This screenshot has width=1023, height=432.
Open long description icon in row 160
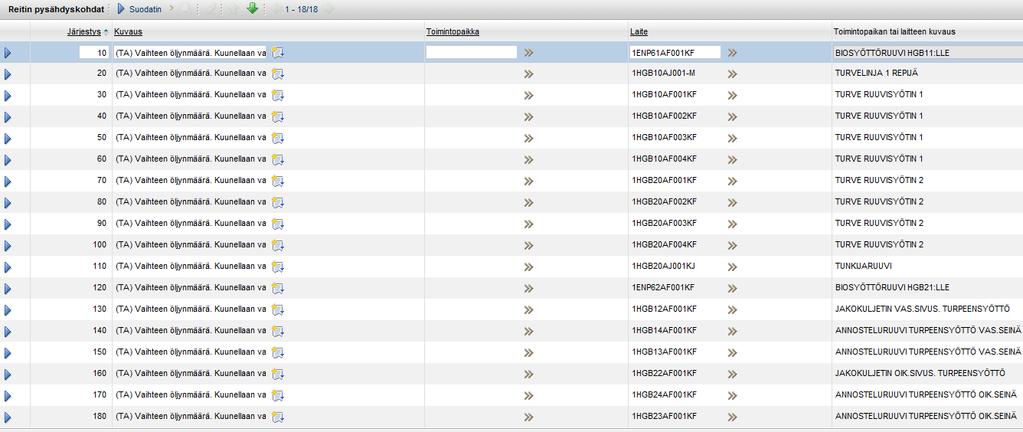[x=278, y=375]
